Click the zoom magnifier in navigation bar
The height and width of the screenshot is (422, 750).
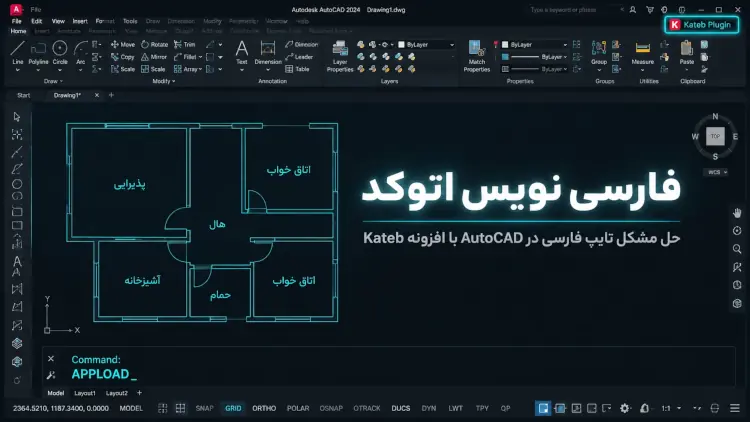(x=737, y=249)
